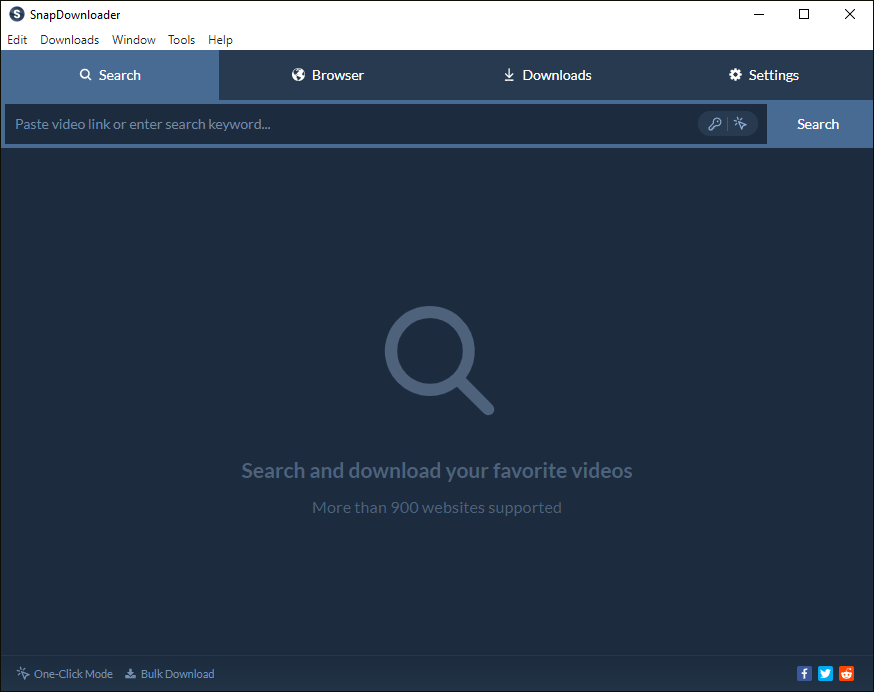Click the SnapDownloader logo in title bar
Viewport: 874px width, 692px height.
coord(17,14)
